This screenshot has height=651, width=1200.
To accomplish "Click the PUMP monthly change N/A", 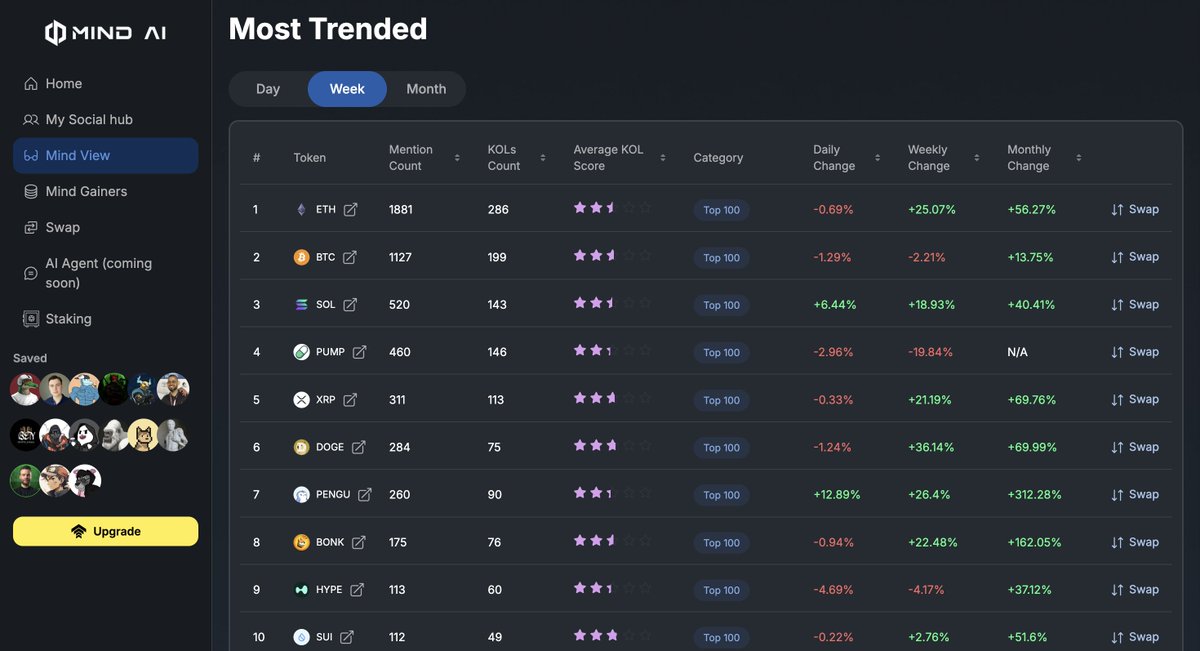I will [x=1017, y=352].
